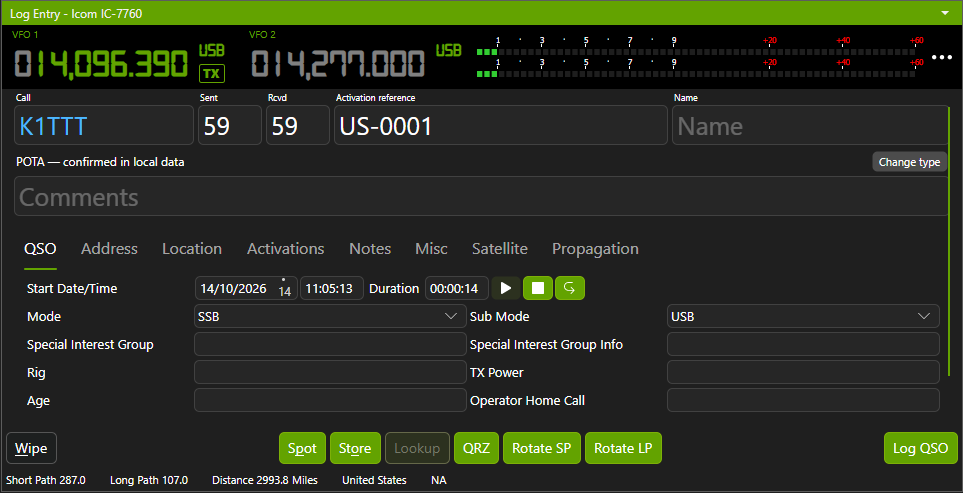Select the QSO tab
Viewport: 963px width, 493px height.
point(40,249)
